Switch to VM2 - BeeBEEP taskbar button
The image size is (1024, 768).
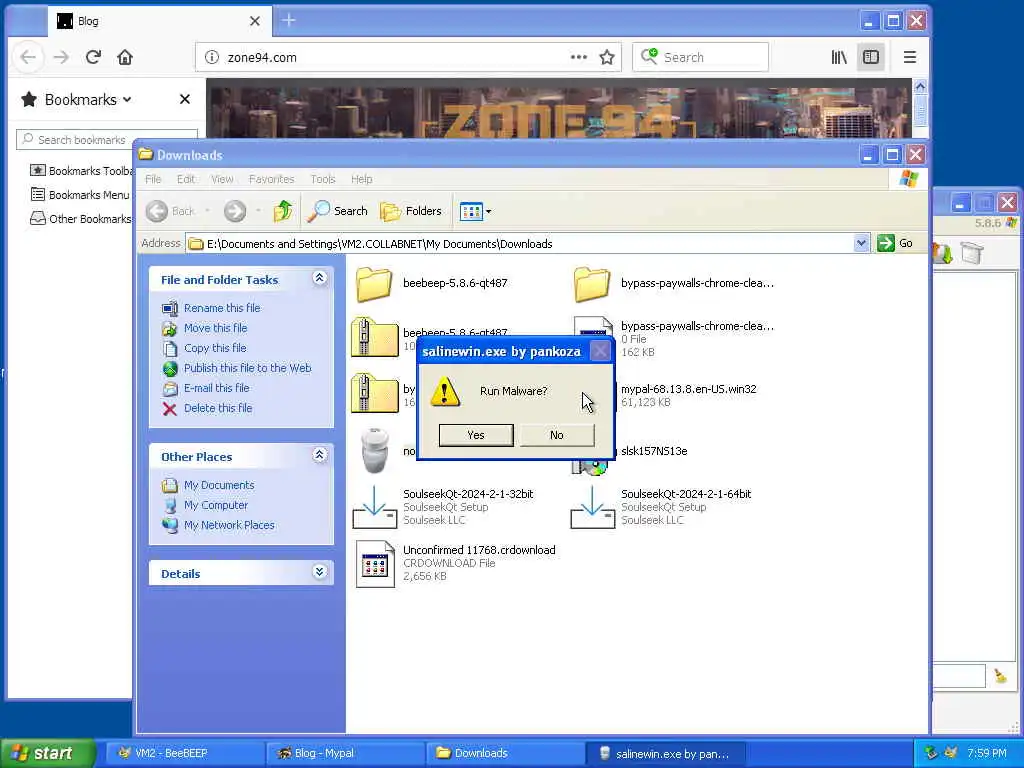[x=185, y=754]
